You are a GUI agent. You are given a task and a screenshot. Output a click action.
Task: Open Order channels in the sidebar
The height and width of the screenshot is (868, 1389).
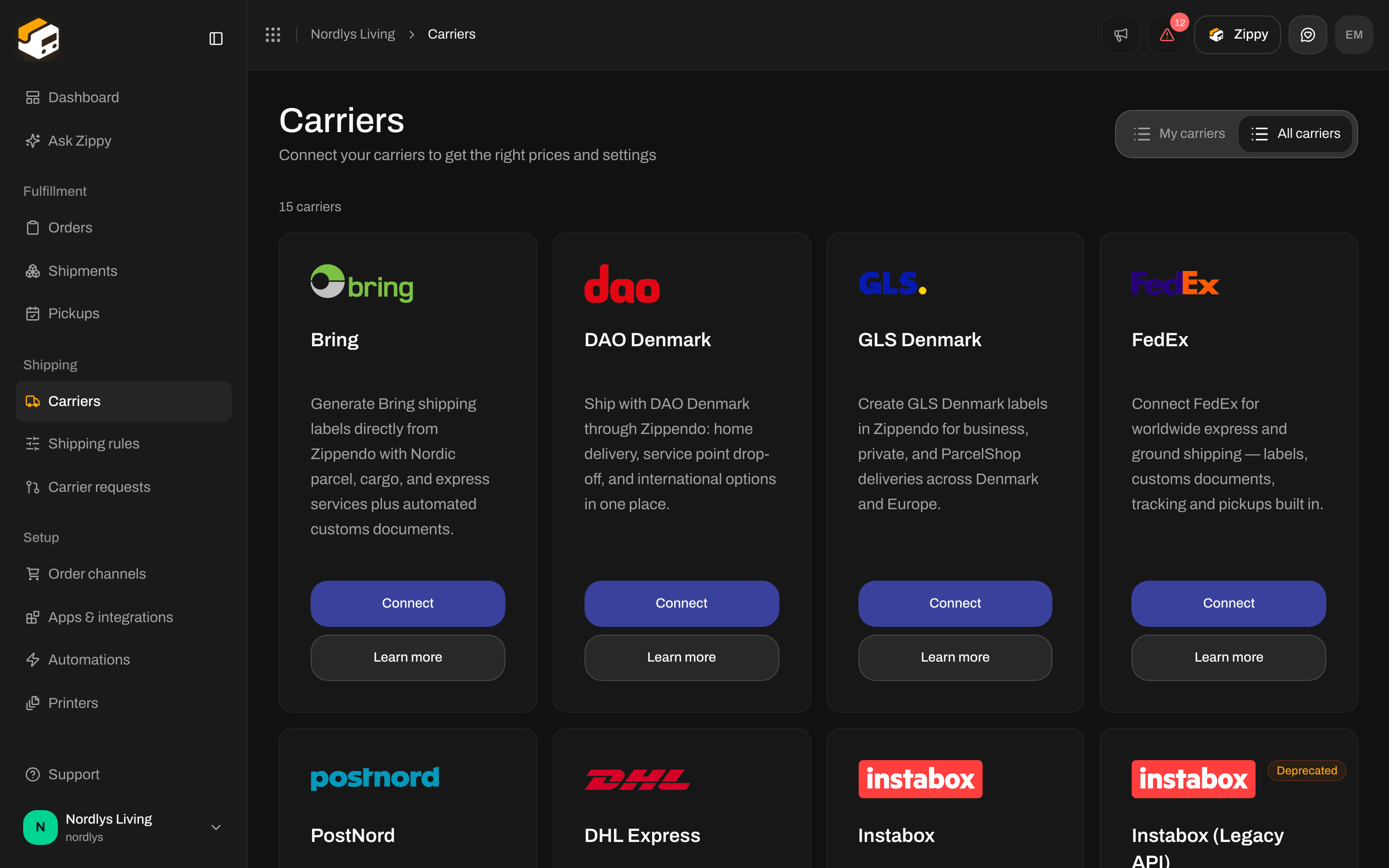[x=123, y=574]
